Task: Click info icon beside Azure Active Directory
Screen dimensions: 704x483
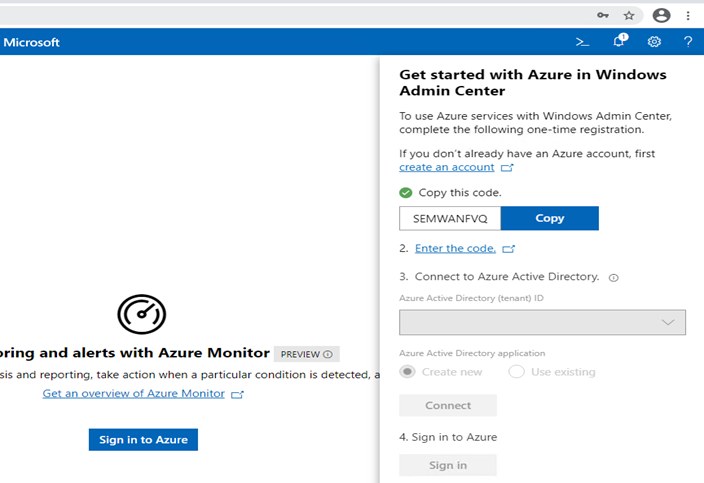Action: [x=613, y=278]
